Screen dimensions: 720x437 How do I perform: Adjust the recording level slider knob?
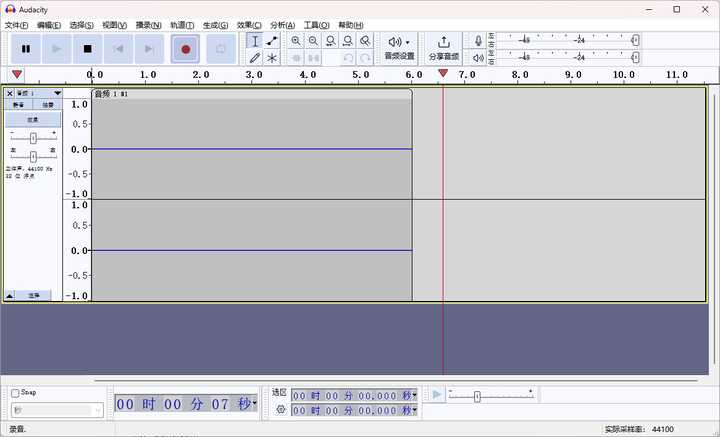point(635,40)
